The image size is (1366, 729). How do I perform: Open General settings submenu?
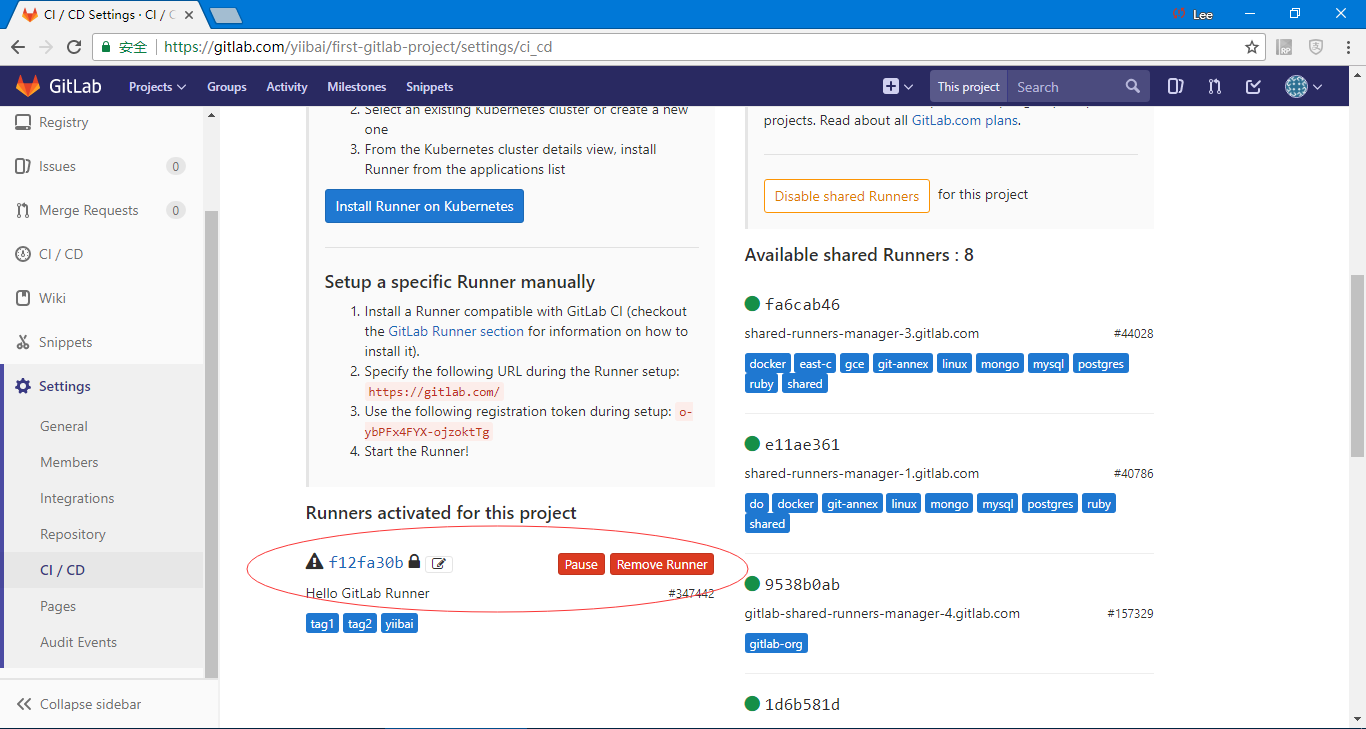pyautogui.click(x=64, y=426)
